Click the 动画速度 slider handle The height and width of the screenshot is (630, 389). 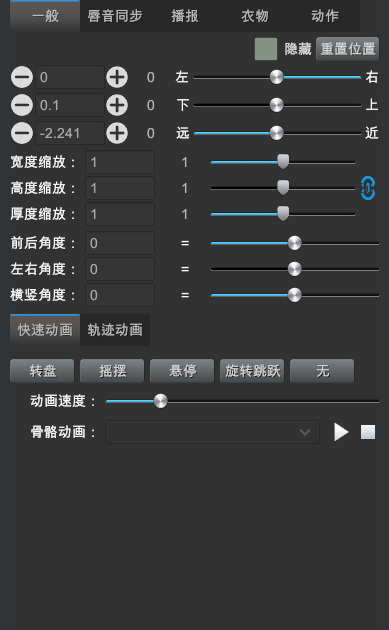[161, 401]
